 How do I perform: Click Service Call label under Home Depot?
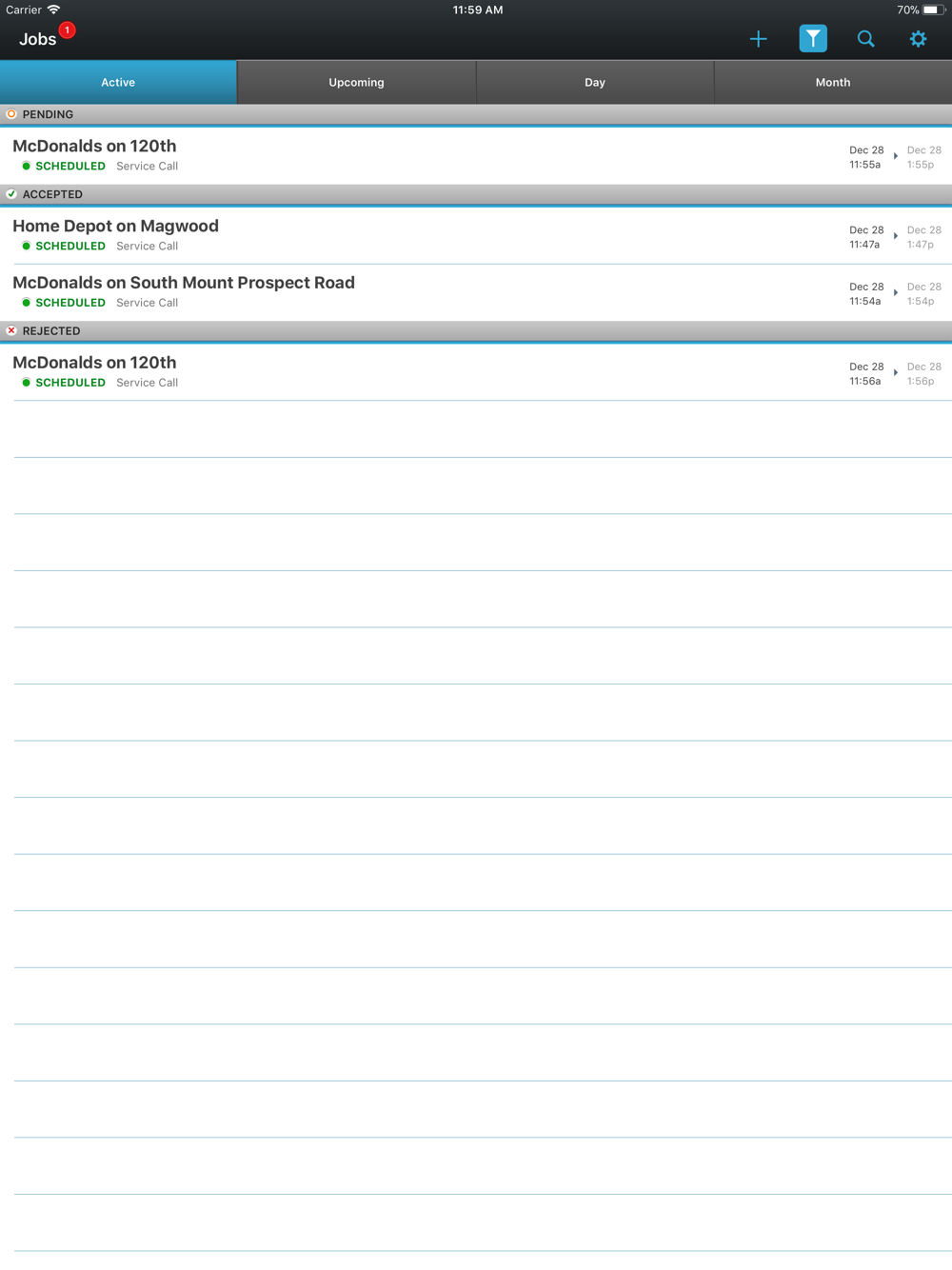pyautogui.click(x=147, y=247)
